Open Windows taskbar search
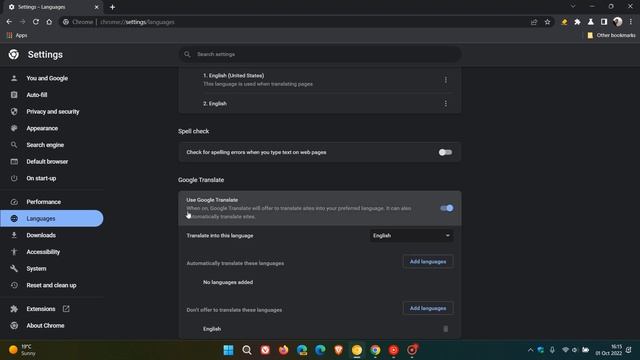 [x=247, y=350]
